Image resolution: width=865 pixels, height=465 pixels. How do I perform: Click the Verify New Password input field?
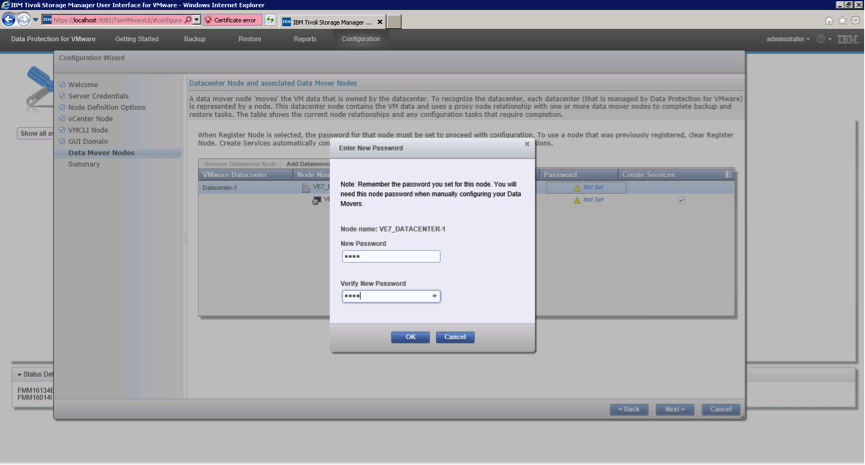(x=391, y=296)
